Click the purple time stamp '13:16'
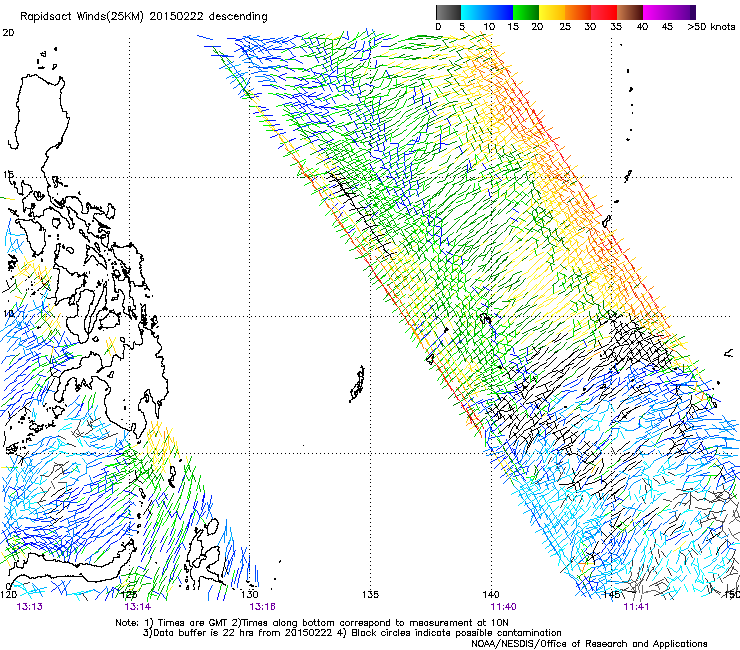 pos(262,607)
